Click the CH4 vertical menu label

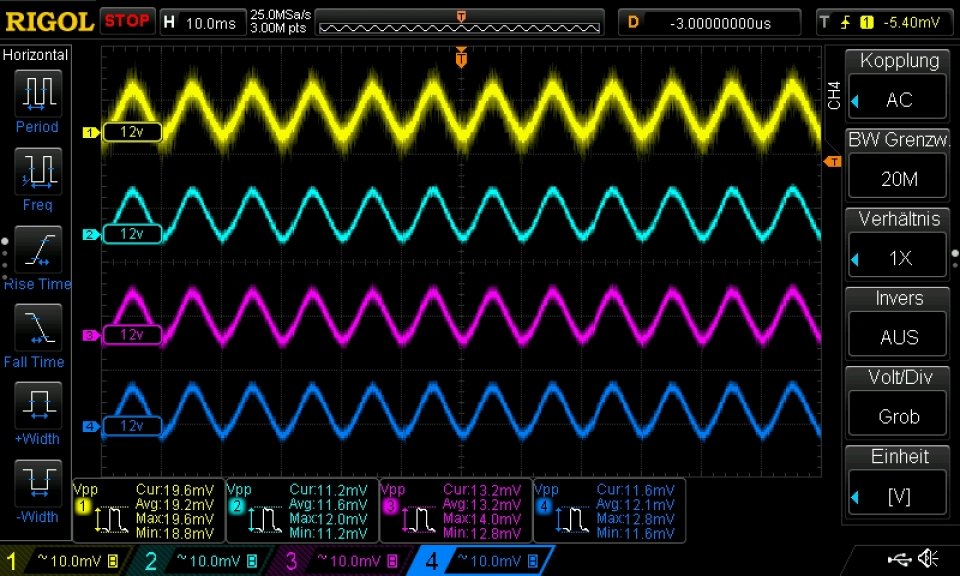click(833, 95)
